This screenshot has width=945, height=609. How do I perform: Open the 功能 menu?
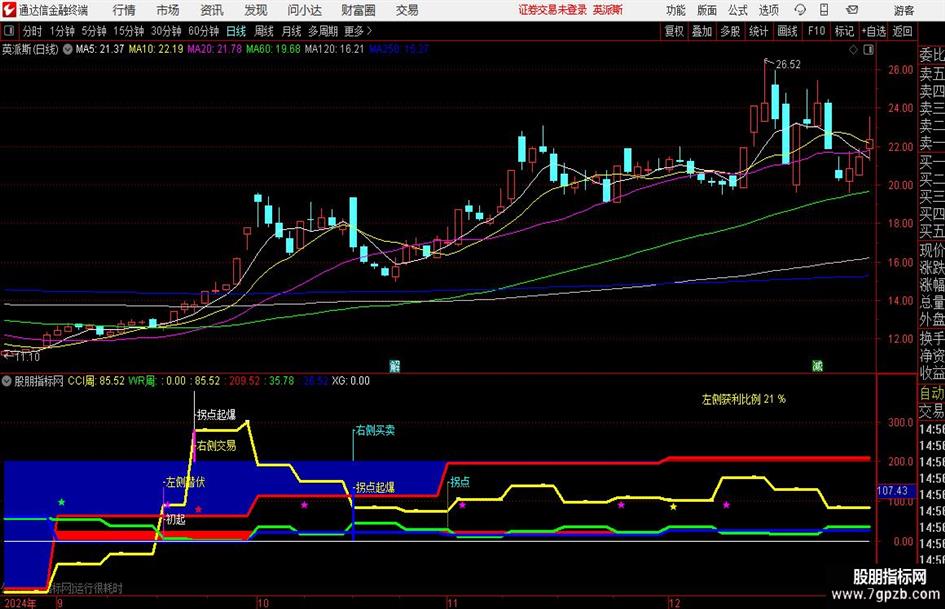pos(676,10)
